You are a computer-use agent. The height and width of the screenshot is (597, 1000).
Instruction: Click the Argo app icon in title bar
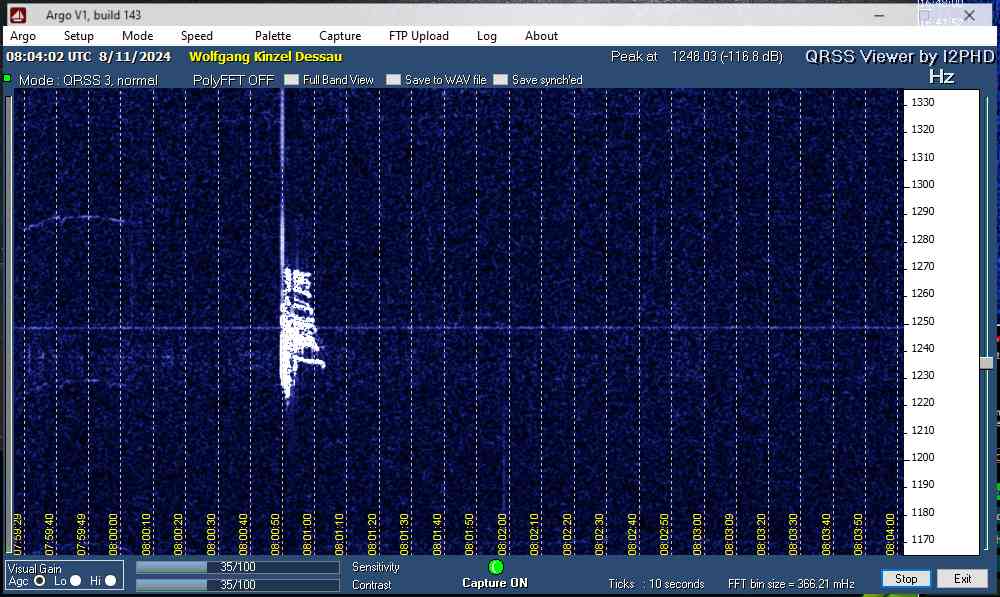[x=18, y=15]
